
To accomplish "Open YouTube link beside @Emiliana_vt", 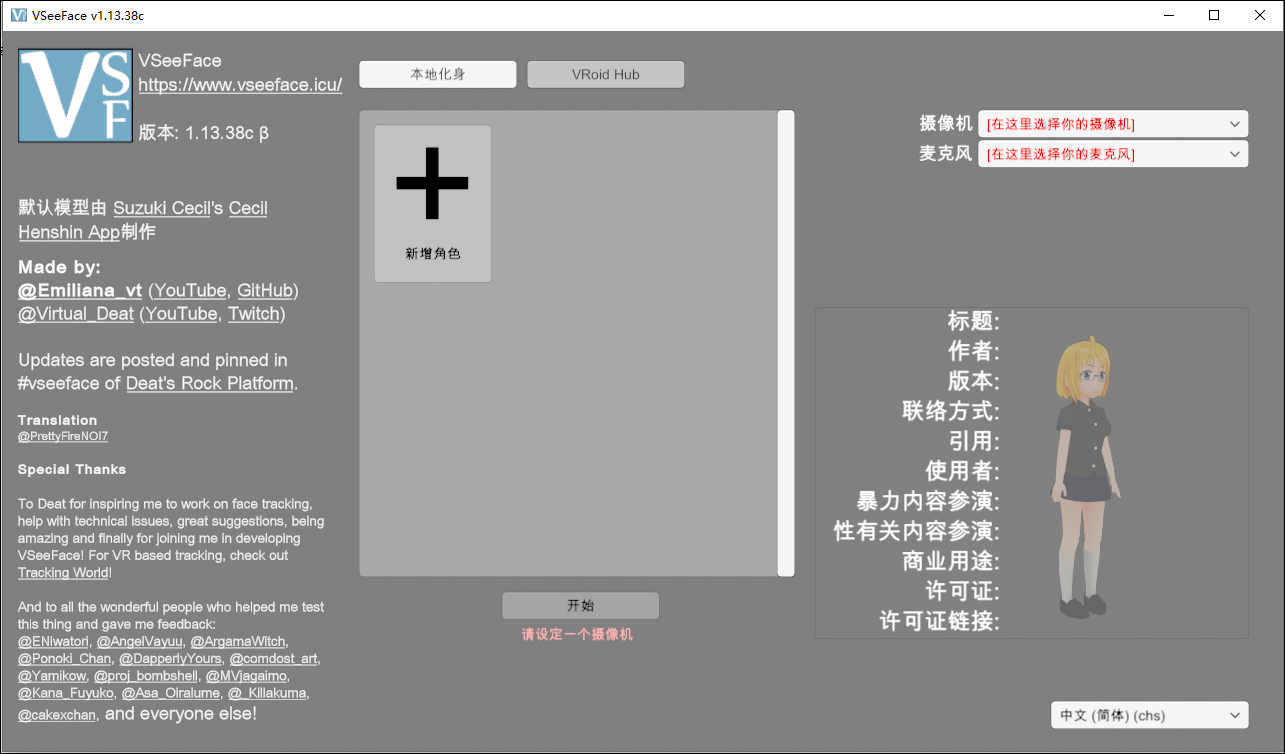I will point(189,290).
